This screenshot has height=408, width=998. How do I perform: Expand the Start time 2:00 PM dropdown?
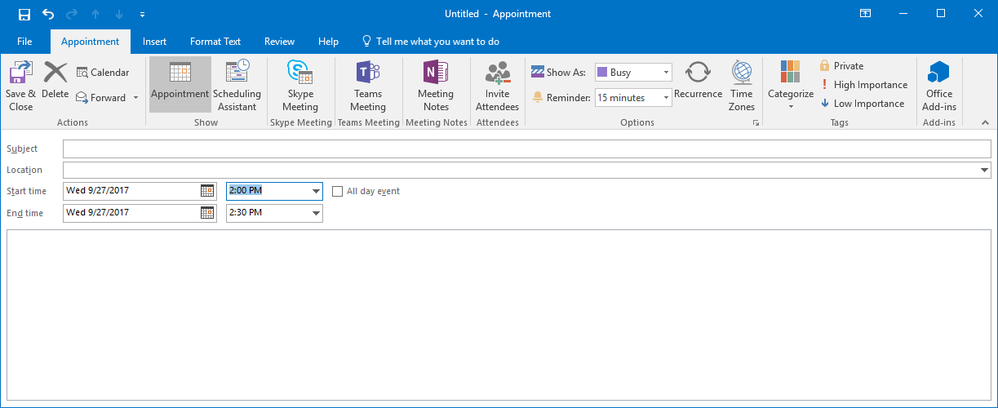[x=316, y=191]
